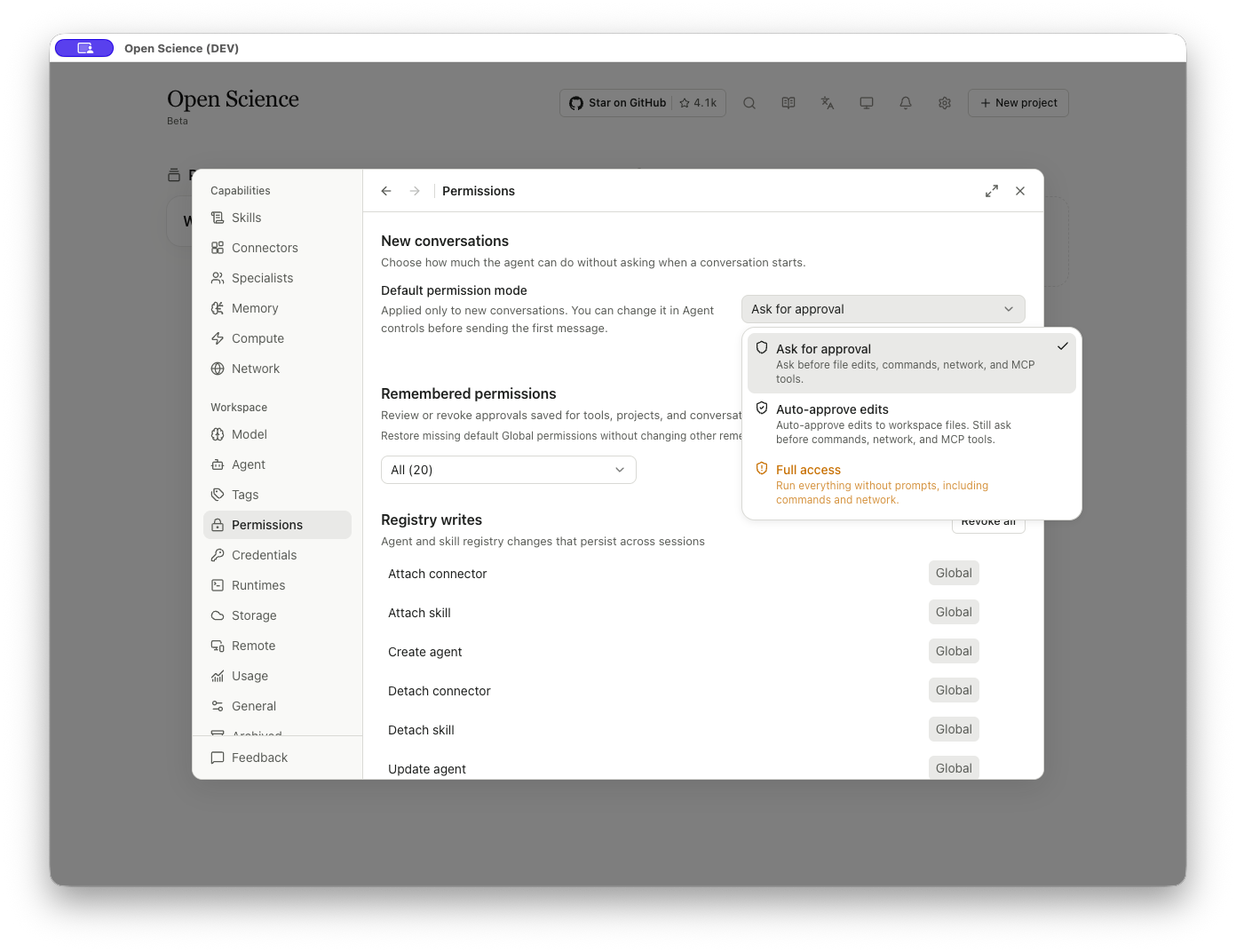Go back with the left arrow

[386, 191]
